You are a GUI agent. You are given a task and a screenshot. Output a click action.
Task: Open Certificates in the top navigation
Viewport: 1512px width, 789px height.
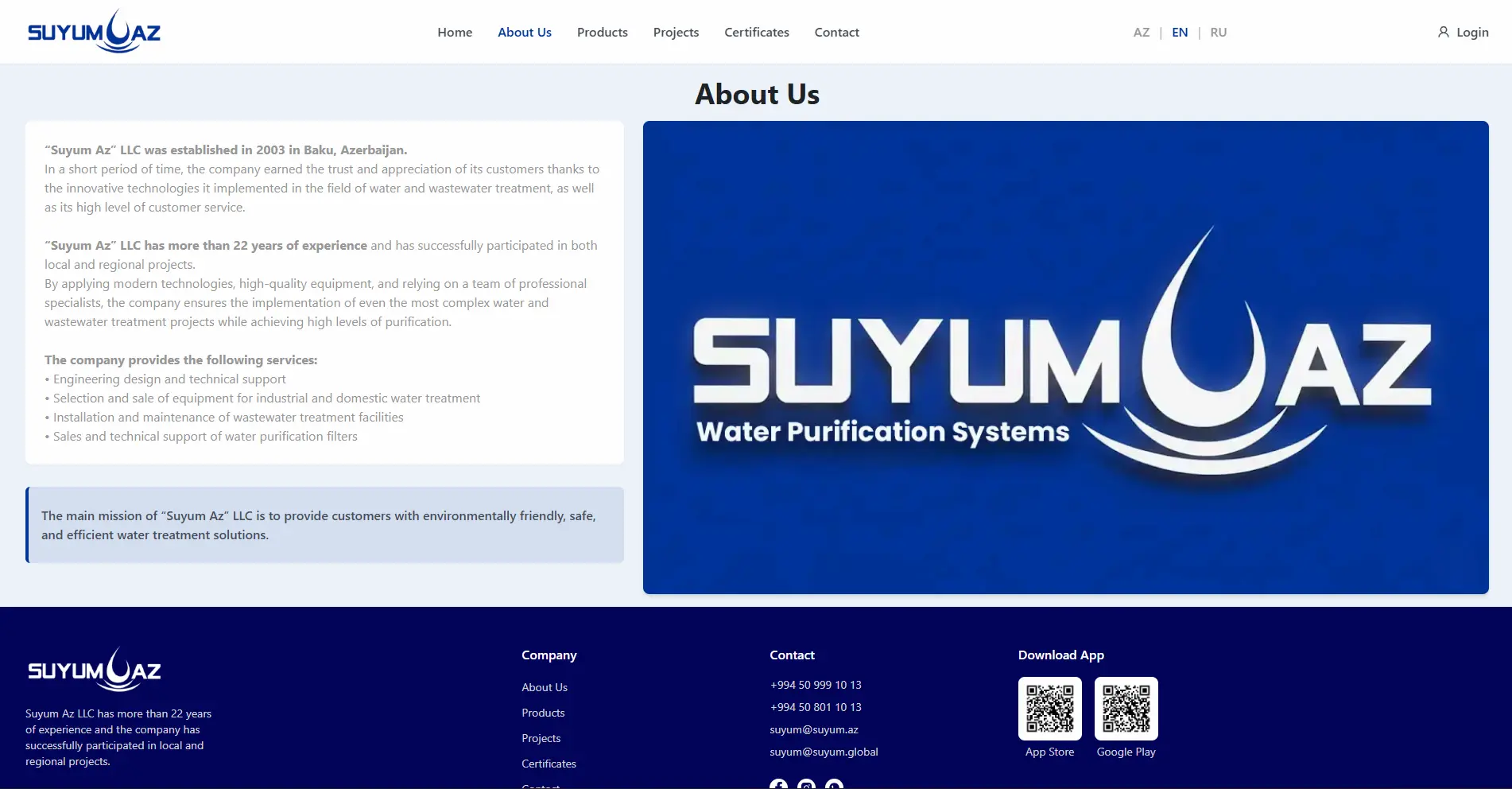756,33
